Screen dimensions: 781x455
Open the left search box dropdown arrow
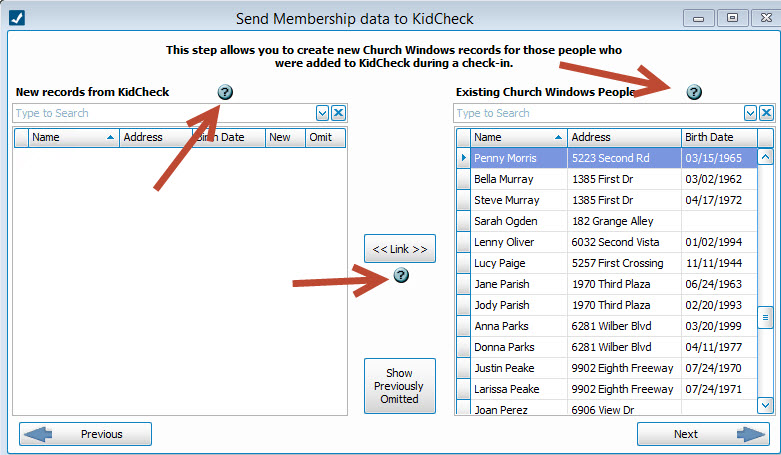click(323, 113)
